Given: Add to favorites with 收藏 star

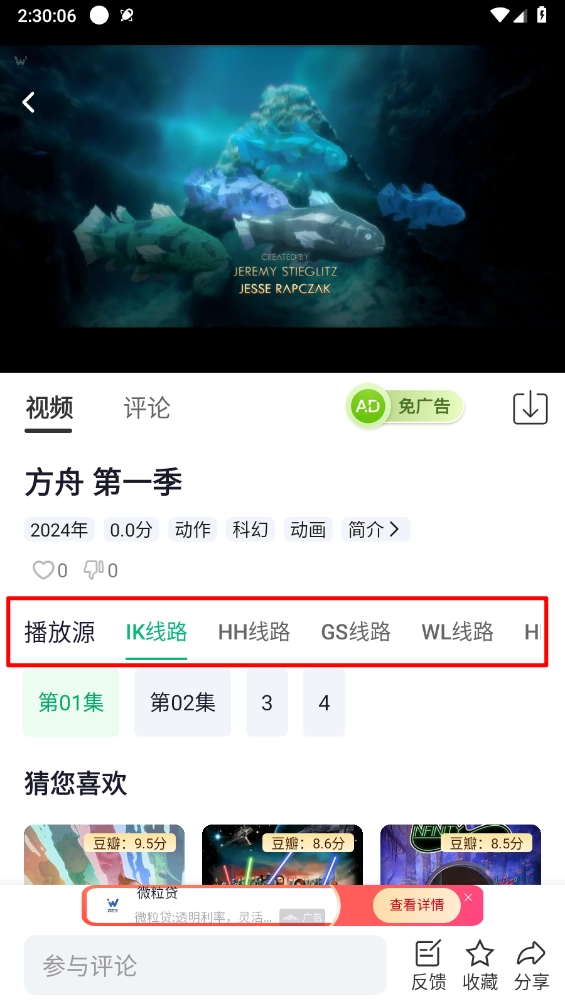Looking at the screenshot, I should pos(480,954).
